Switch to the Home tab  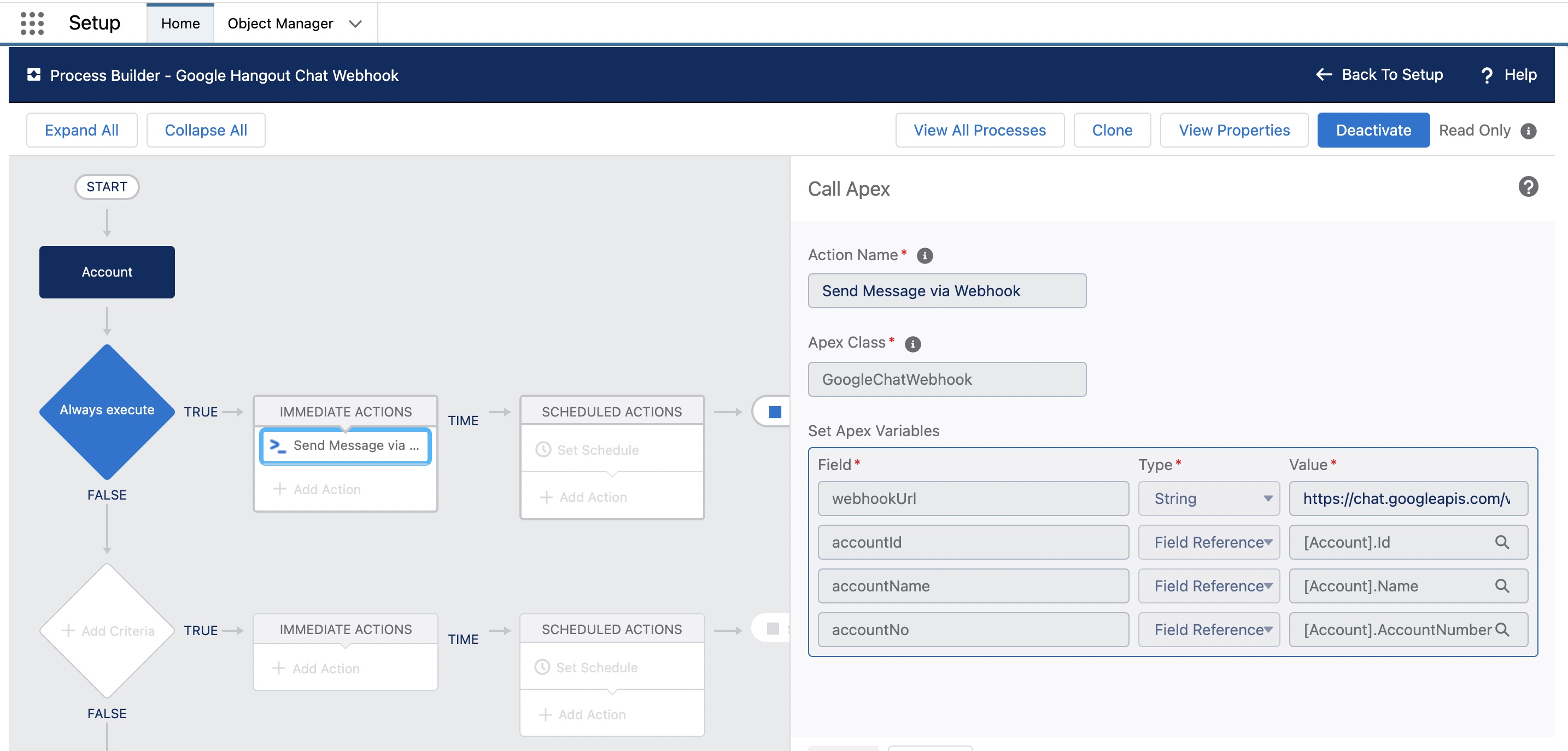click(180, 24)
